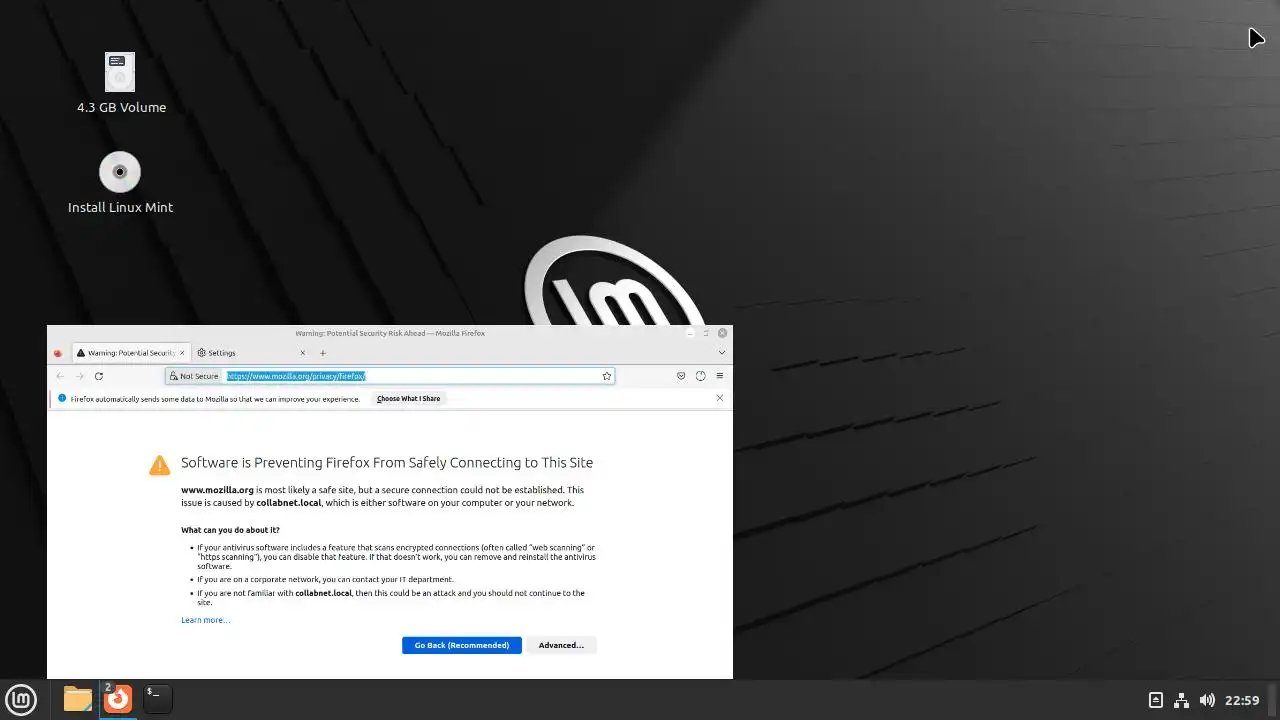Go back with the browser back arrow
Image resolution: width=1280 pixels, height=720 pixels.
point(60,376)
